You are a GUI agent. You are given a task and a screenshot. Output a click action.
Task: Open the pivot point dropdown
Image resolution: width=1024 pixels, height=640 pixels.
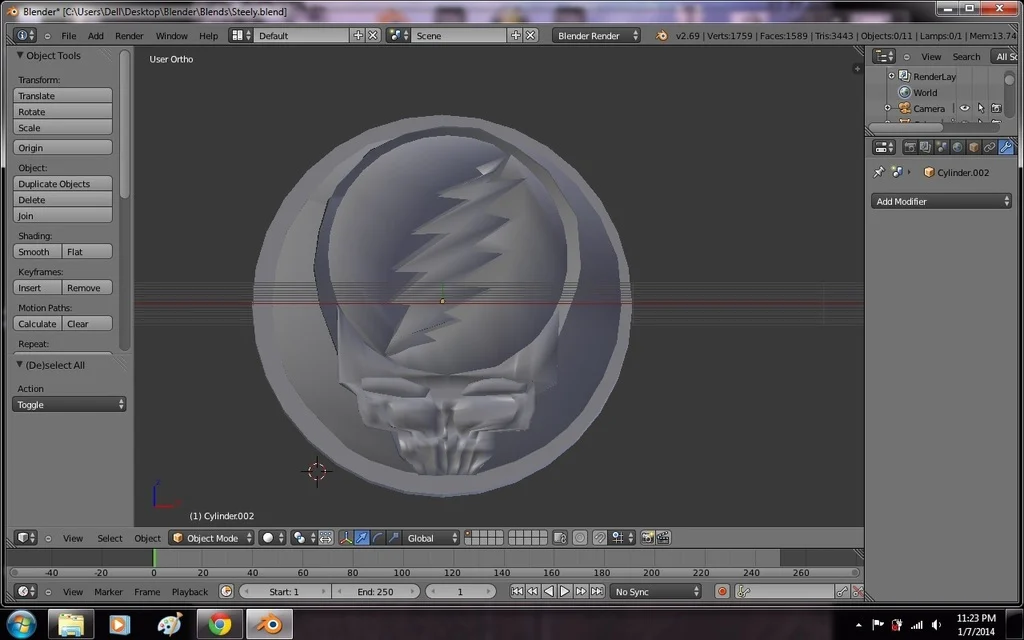(x=303, y=537)
